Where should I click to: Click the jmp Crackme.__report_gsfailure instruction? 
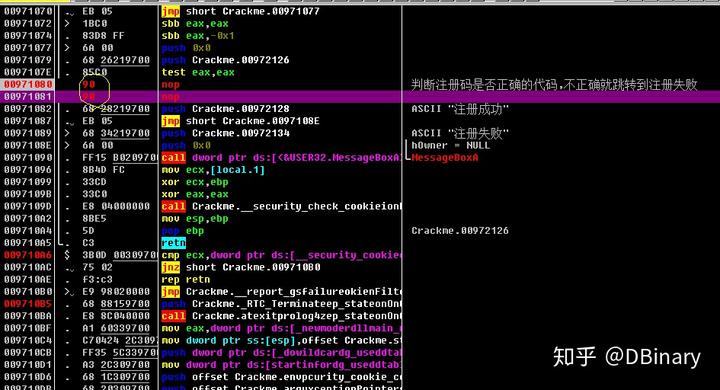[281, 292]
